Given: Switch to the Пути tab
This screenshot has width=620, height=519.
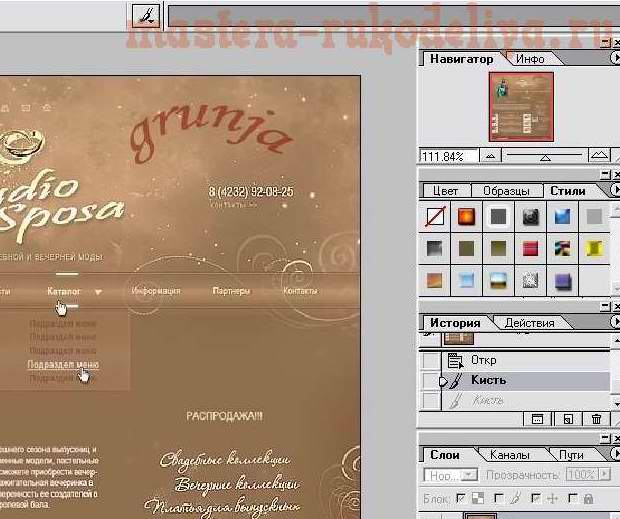Looking at the screenshot, I should point(571,455).
